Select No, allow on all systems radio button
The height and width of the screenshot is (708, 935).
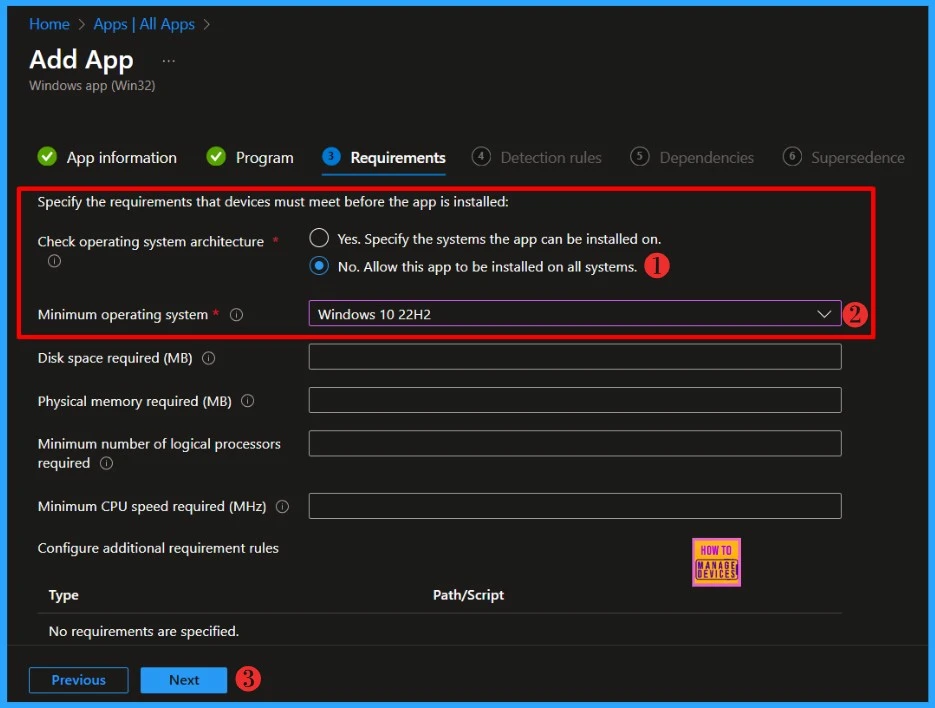(x=319, y=266)
